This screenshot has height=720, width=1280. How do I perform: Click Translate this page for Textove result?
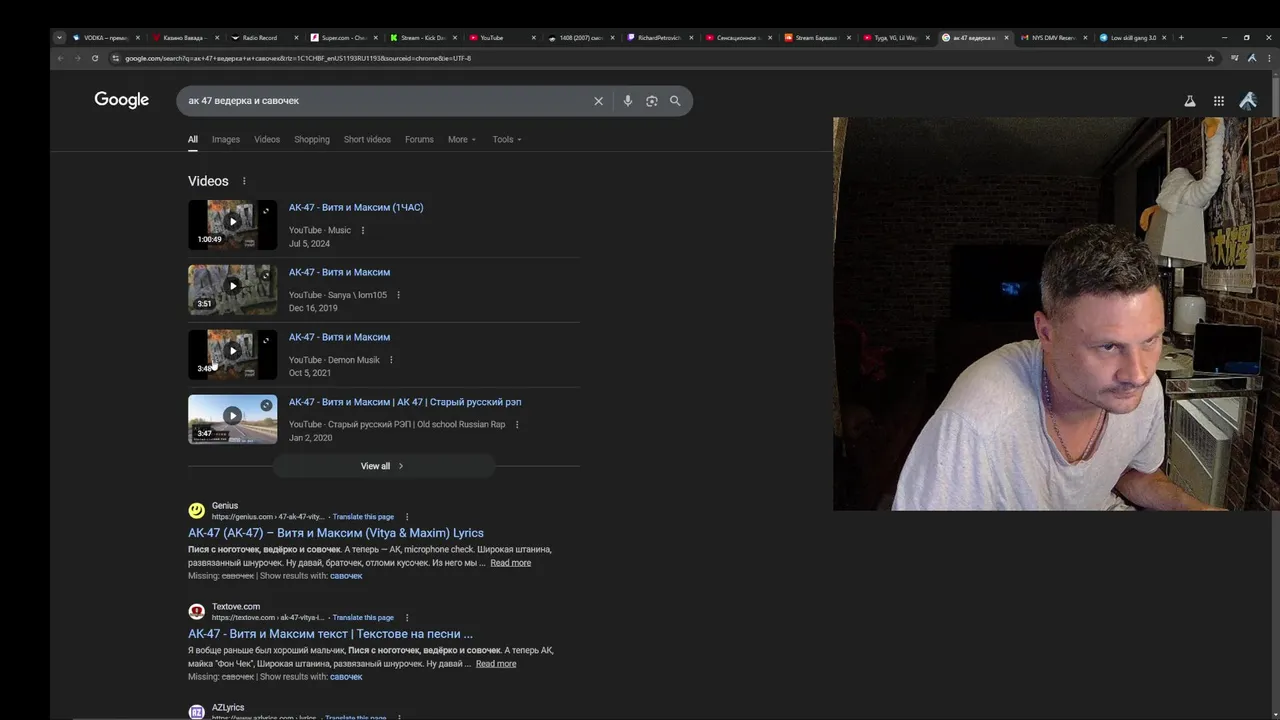[363, 618]
